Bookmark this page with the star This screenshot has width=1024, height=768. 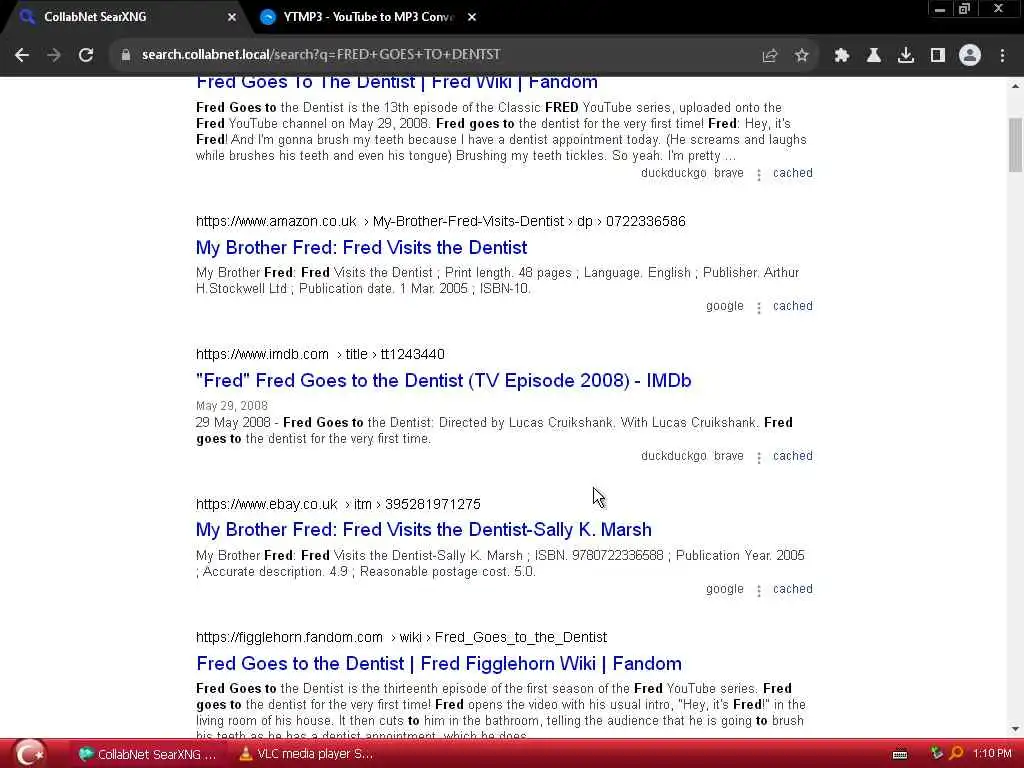click(x=802, y=56)
